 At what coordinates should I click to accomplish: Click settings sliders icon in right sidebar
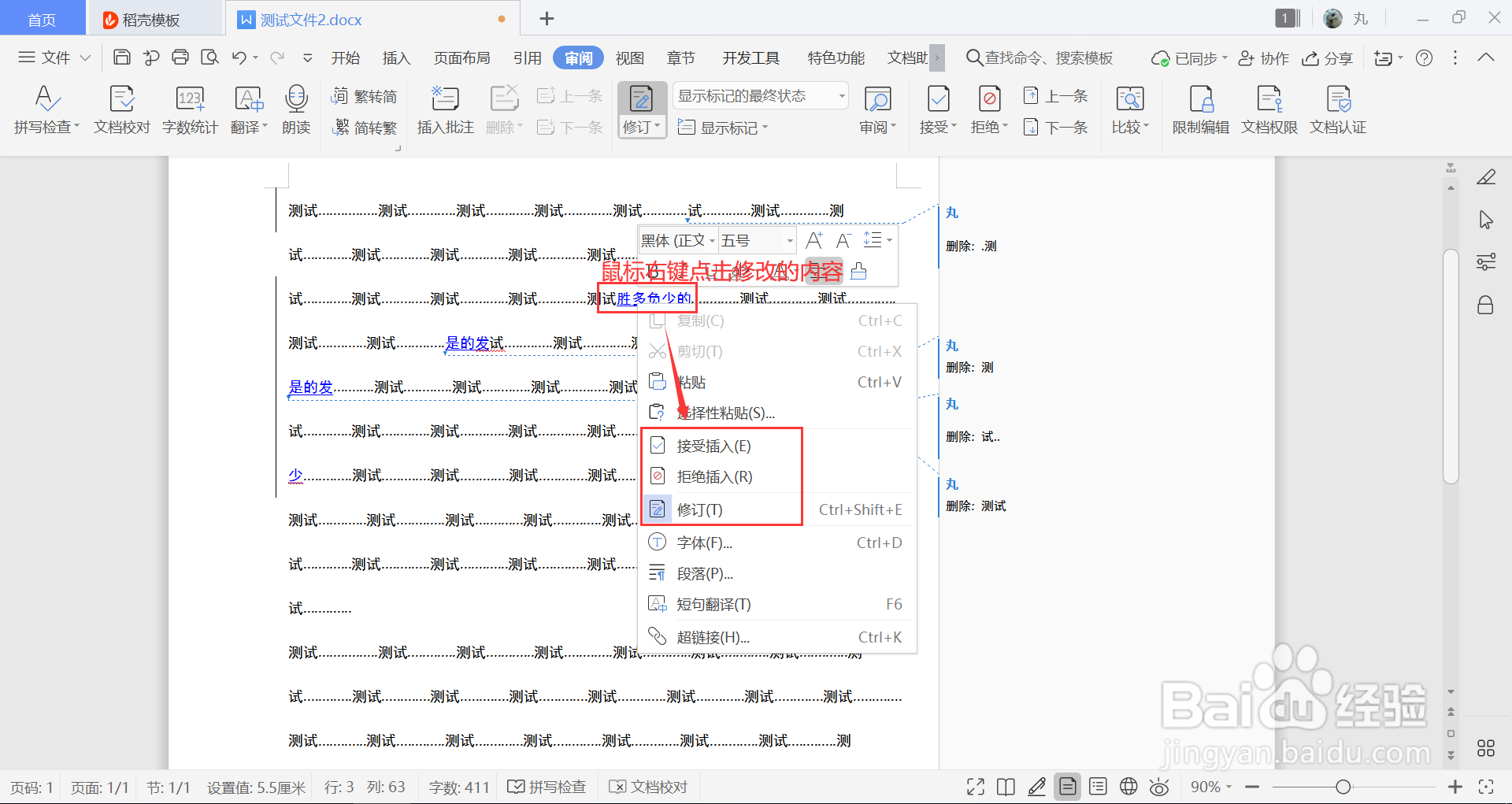point(1486,262)
